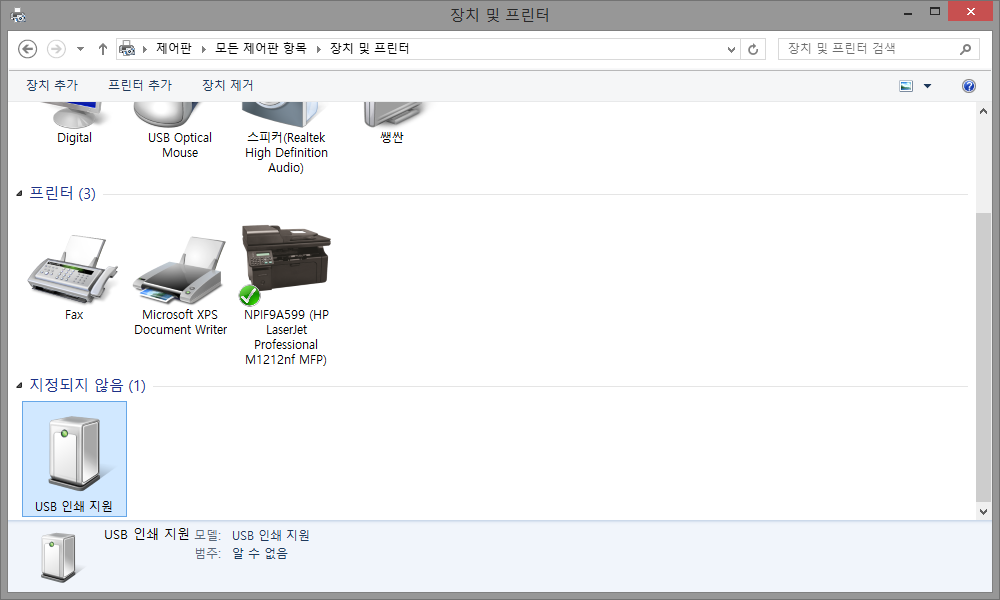Minimize the 장치 및 프린터 window

point(908,12)
